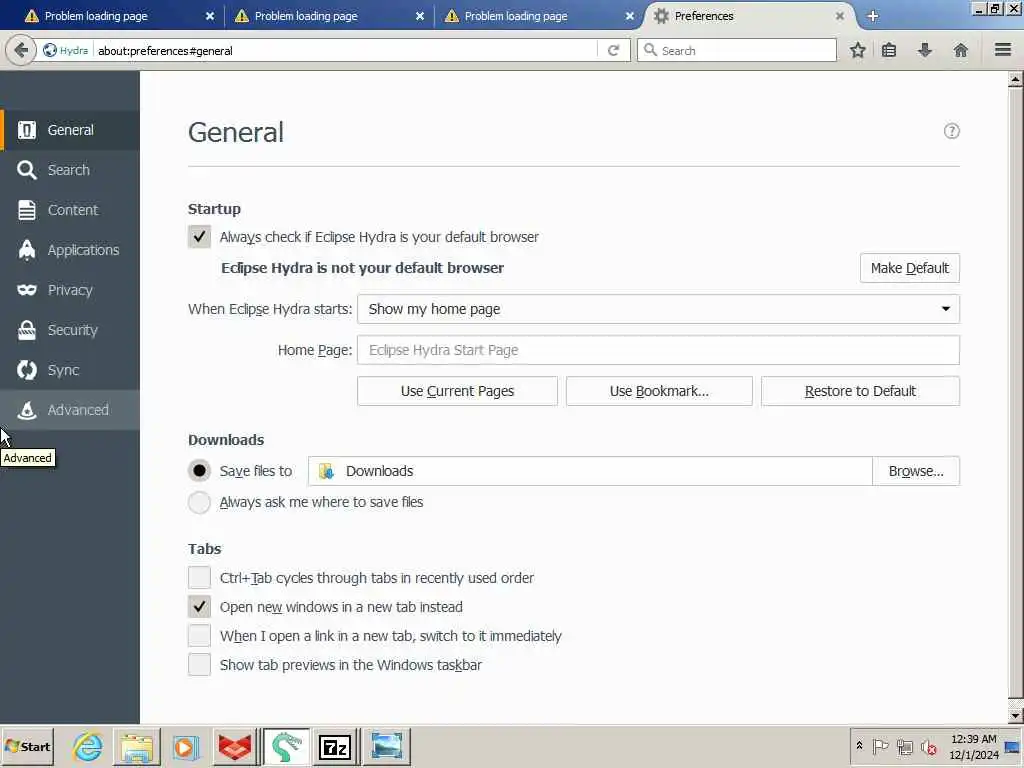Click Browse... for download folder

tap(916, 471)
